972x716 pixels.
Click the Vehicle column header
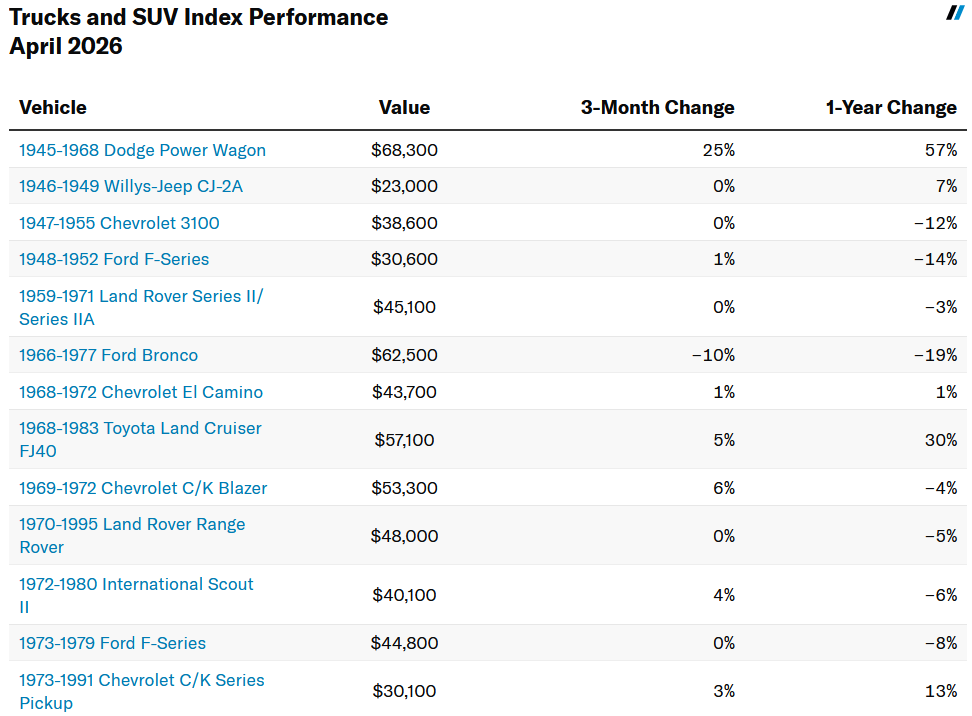(53, 107)
